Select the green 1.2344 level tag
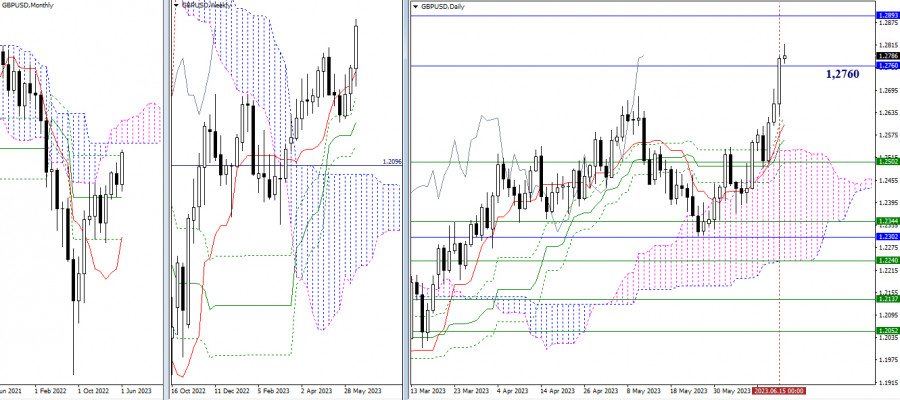Viewport: 900px width, 400px height. 887,221
